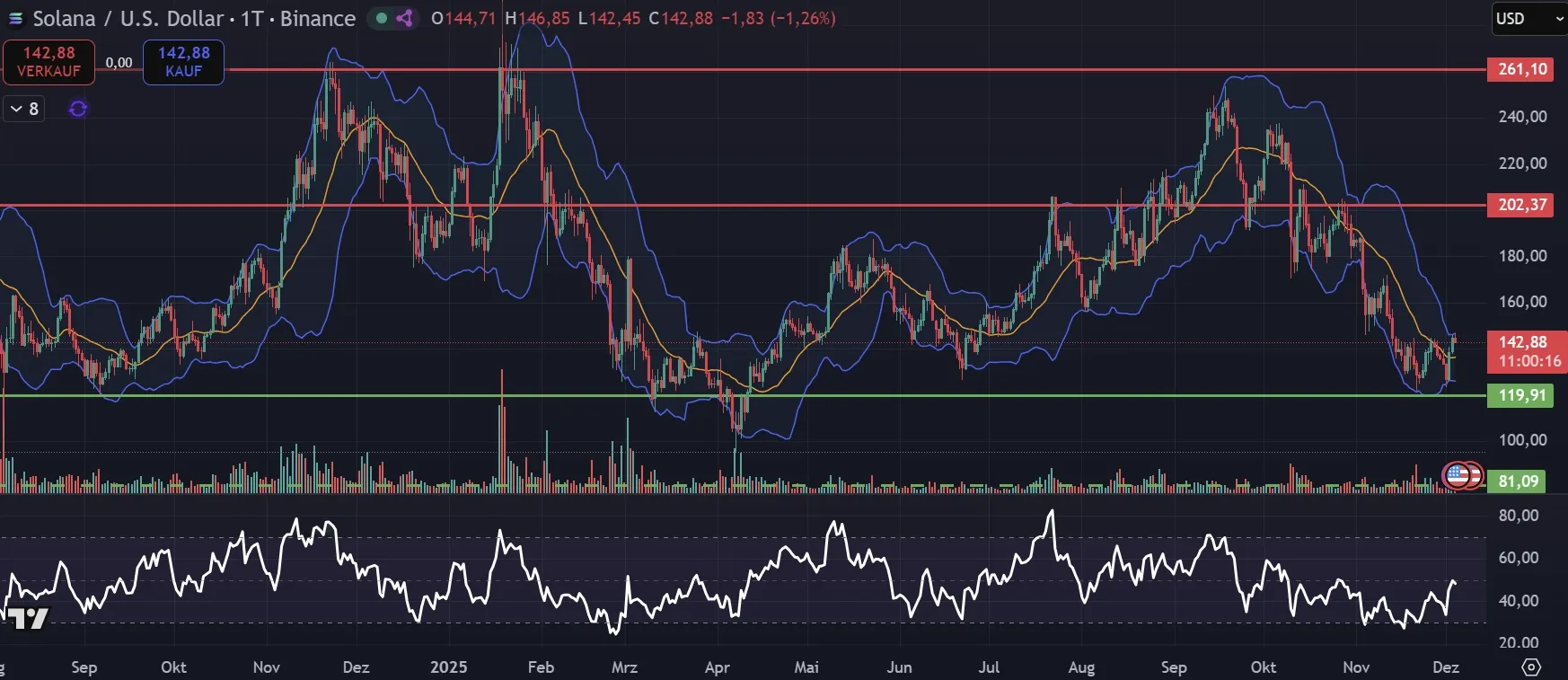Click the green 81,09 volume value label
Screen dimensions: 1568x680
coord(1518,481)
